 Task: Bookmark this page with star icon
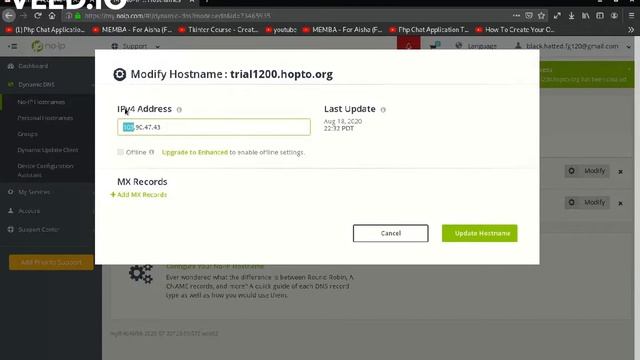[542, 16]
